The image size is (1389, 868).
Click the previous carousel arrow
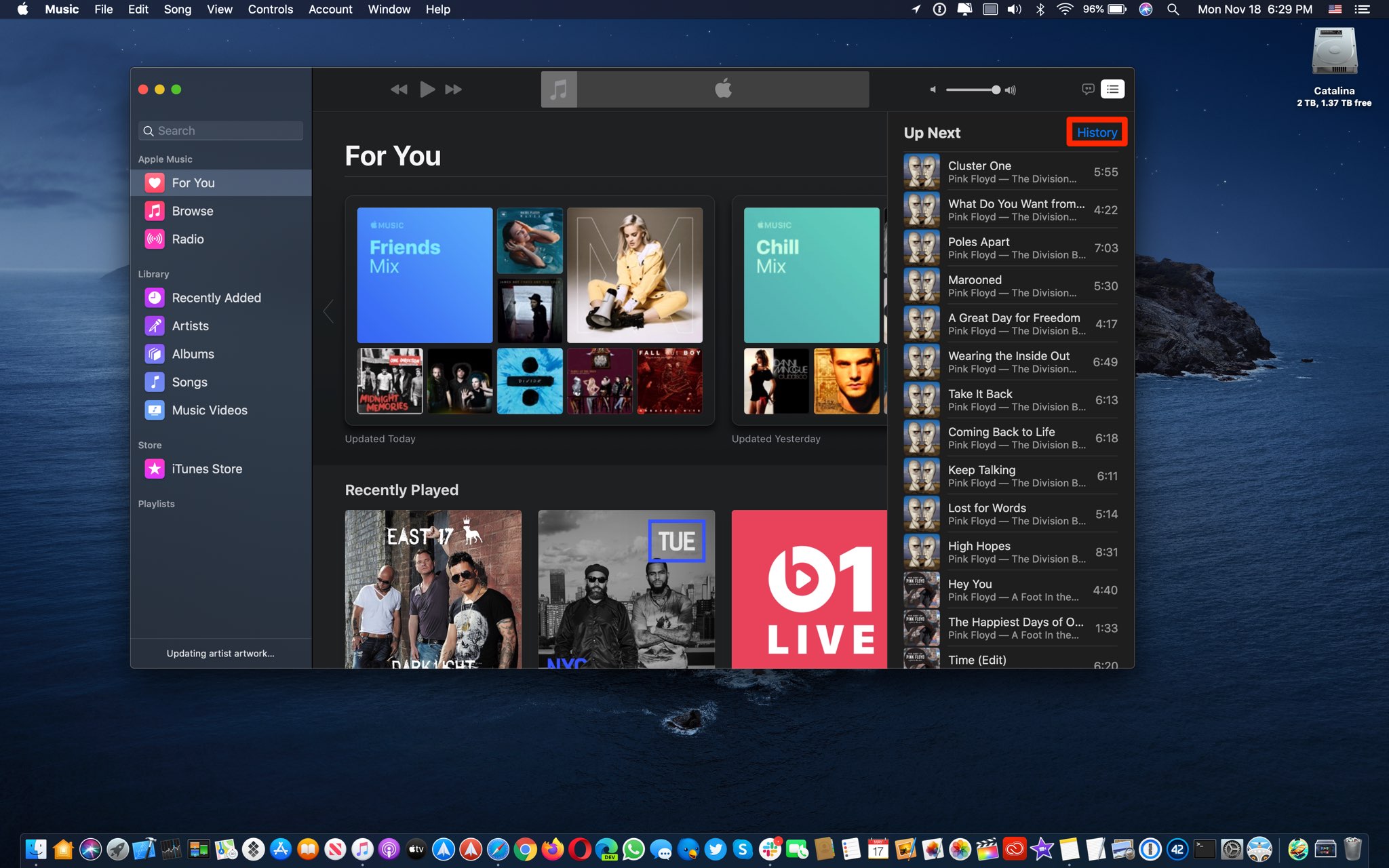[x=328, y=311]
